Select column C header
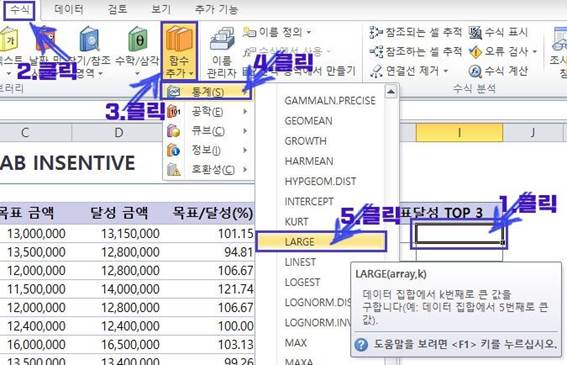The height and width of the screenshot is (365, 567). pos(25,133)
